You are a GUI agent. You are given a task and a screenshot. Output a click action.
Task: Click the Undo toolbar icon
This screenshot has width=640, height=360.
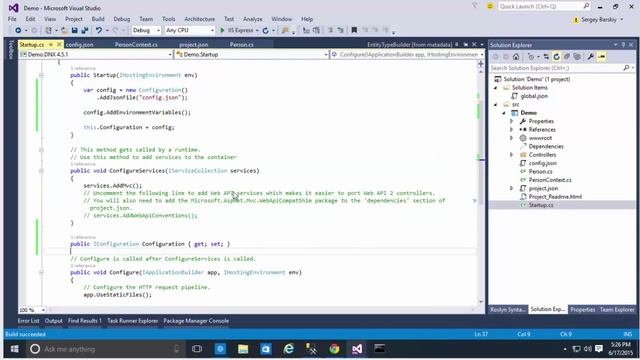pos(99,30)
